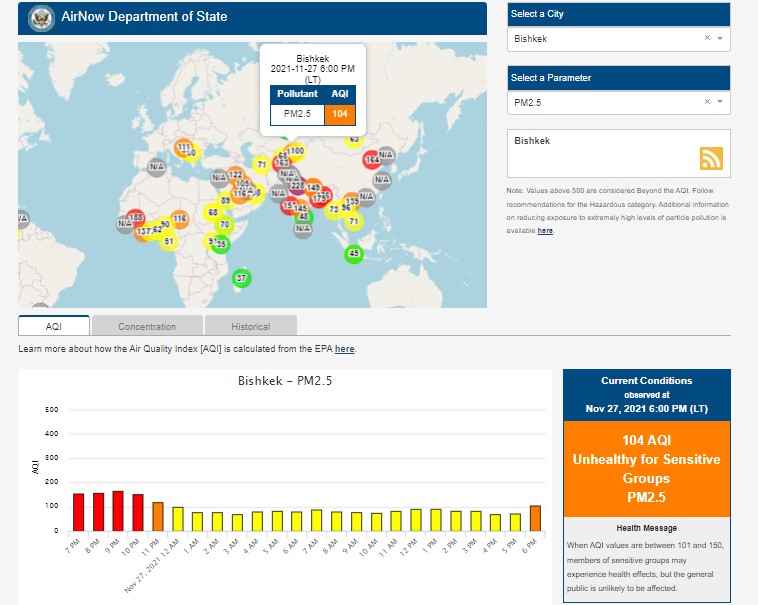Clear the selected Bishkek city
The image size is (758, 605).
coord(707,38)
